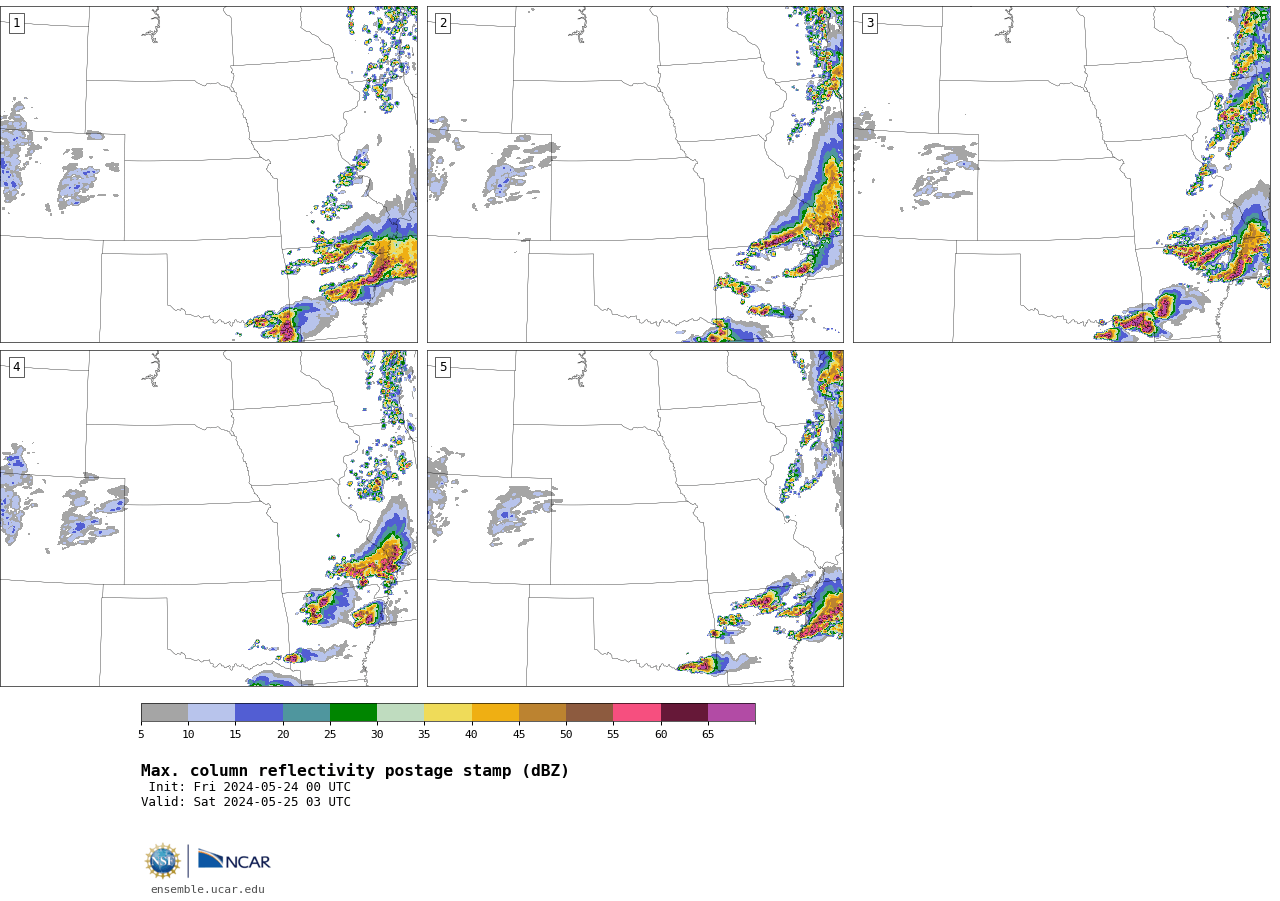Click the NCAR logo

[234, 860]
